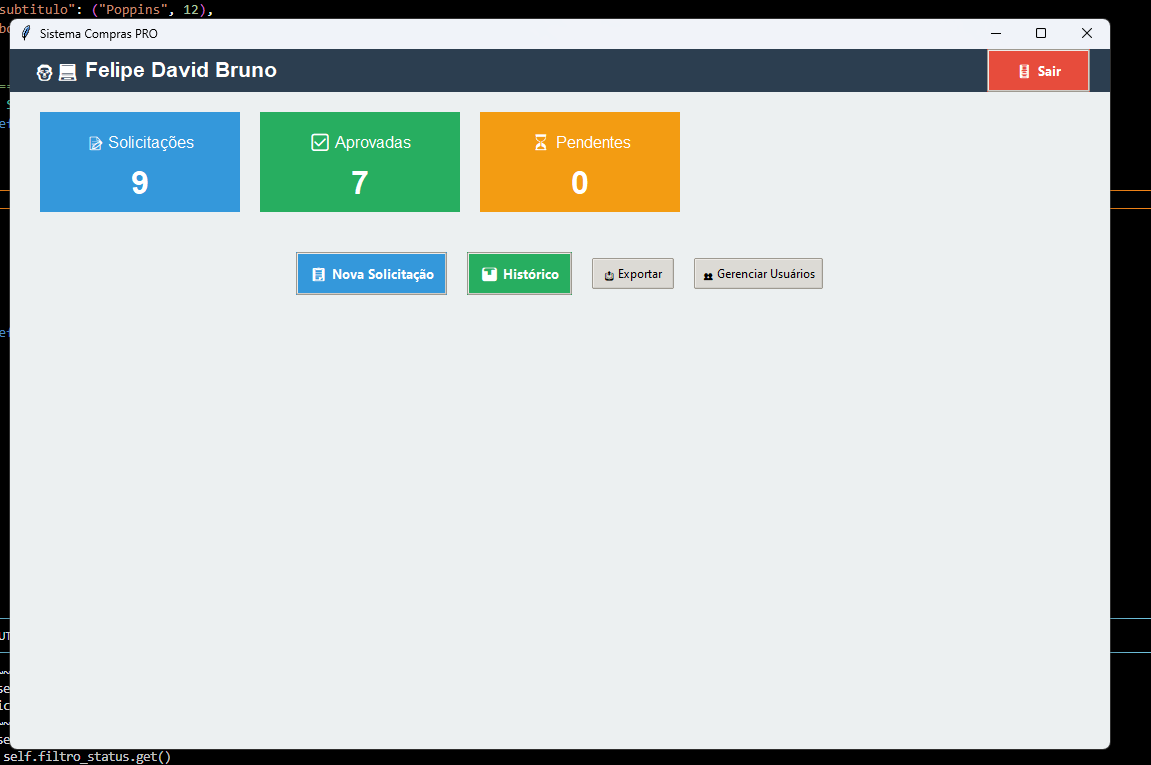Click the Sair logout button
The image size is (1151, 765).
(x=1038, y=71)
